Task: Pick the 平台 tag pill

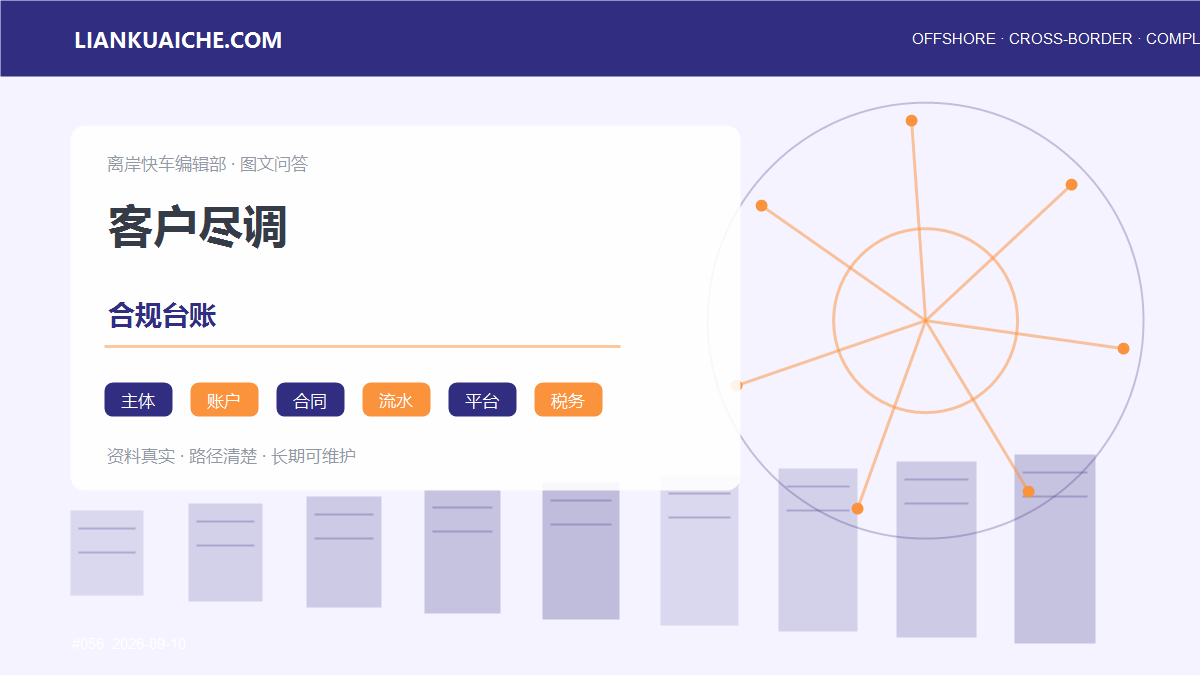Action: pos(482,400)
